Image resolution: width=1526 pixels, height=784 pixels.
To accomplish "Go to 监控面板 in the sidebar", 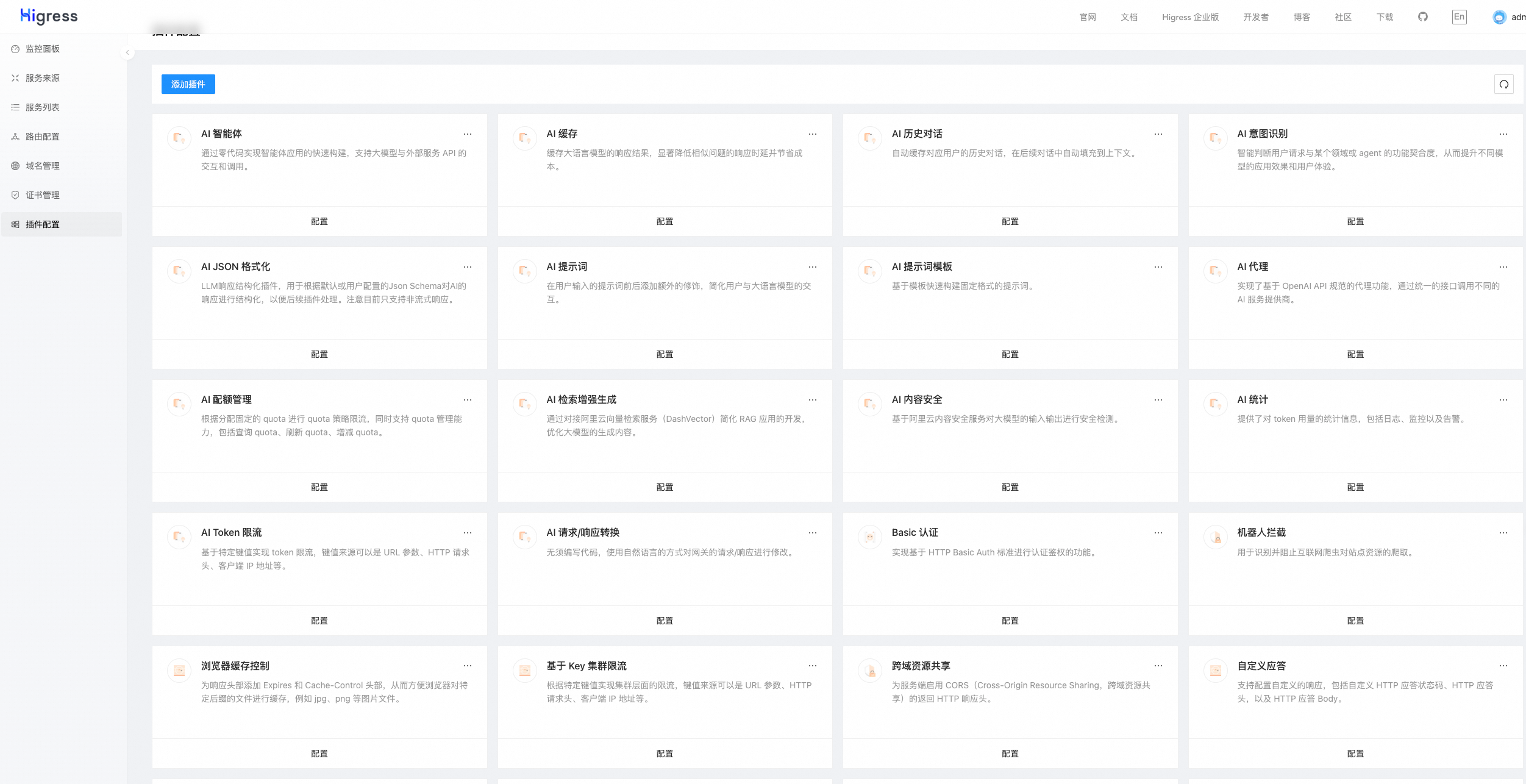I will pos(43,49).
